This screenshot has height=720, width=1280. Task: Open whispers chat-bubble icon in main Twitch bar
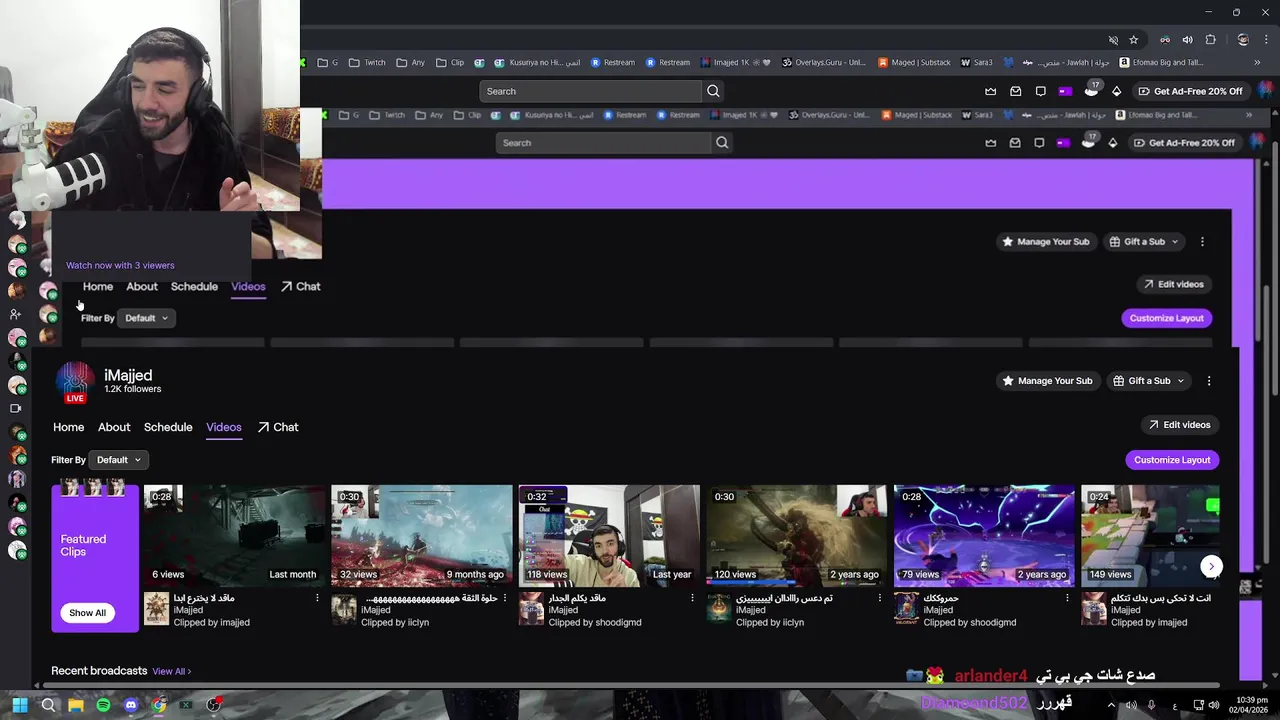pyautogui.click(x=1040, y=91)
